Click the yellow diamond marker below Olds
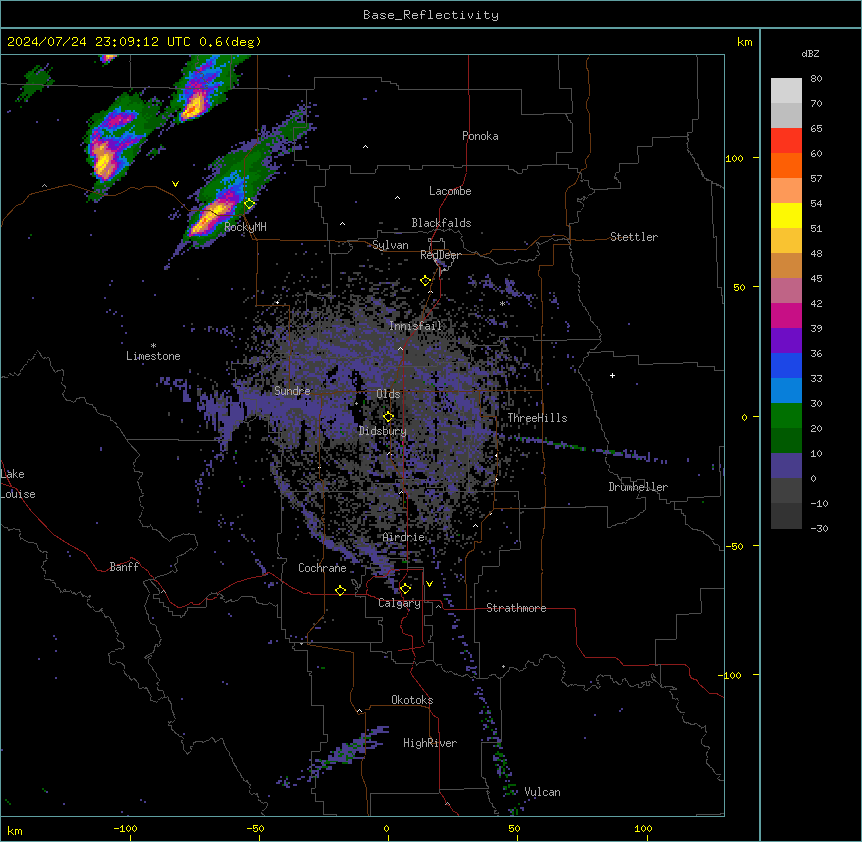862x842 pixels. click(388, 416)
